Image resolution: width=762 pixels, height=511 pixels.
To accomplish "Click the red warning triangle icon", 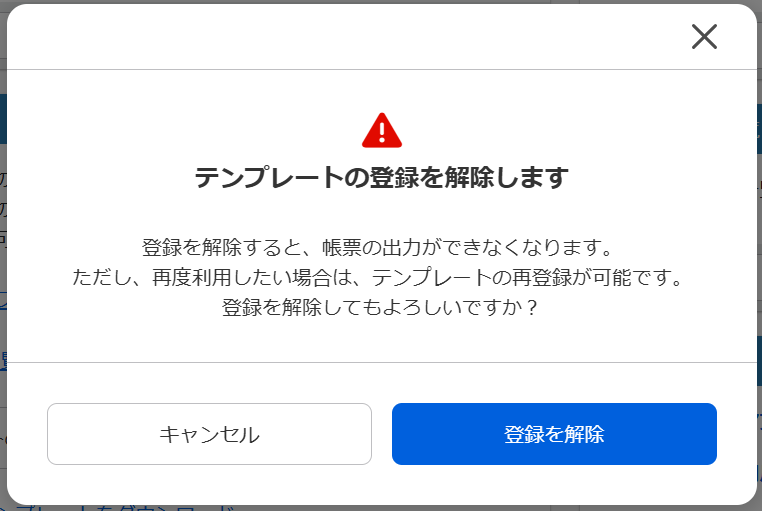I will tap(382, 131).
